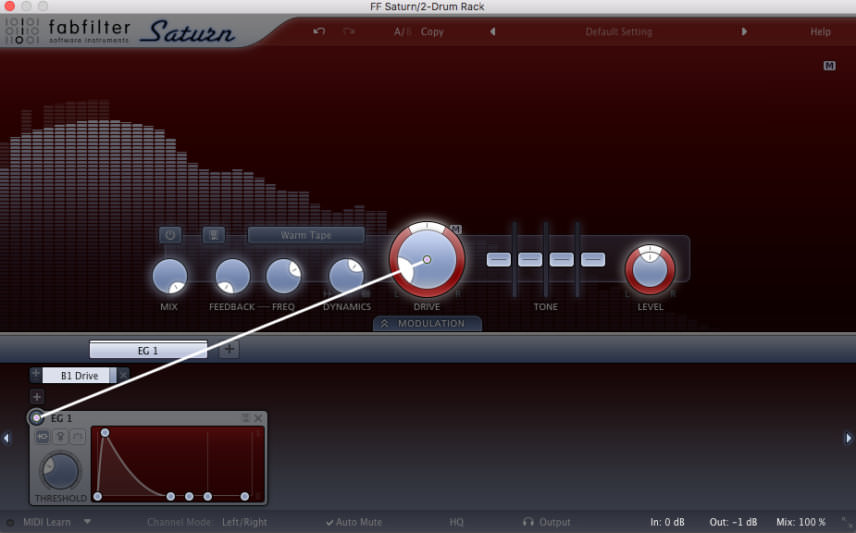Click the M modulation indicator on Drive
856x533 pixels.
(x=456, y=229)
